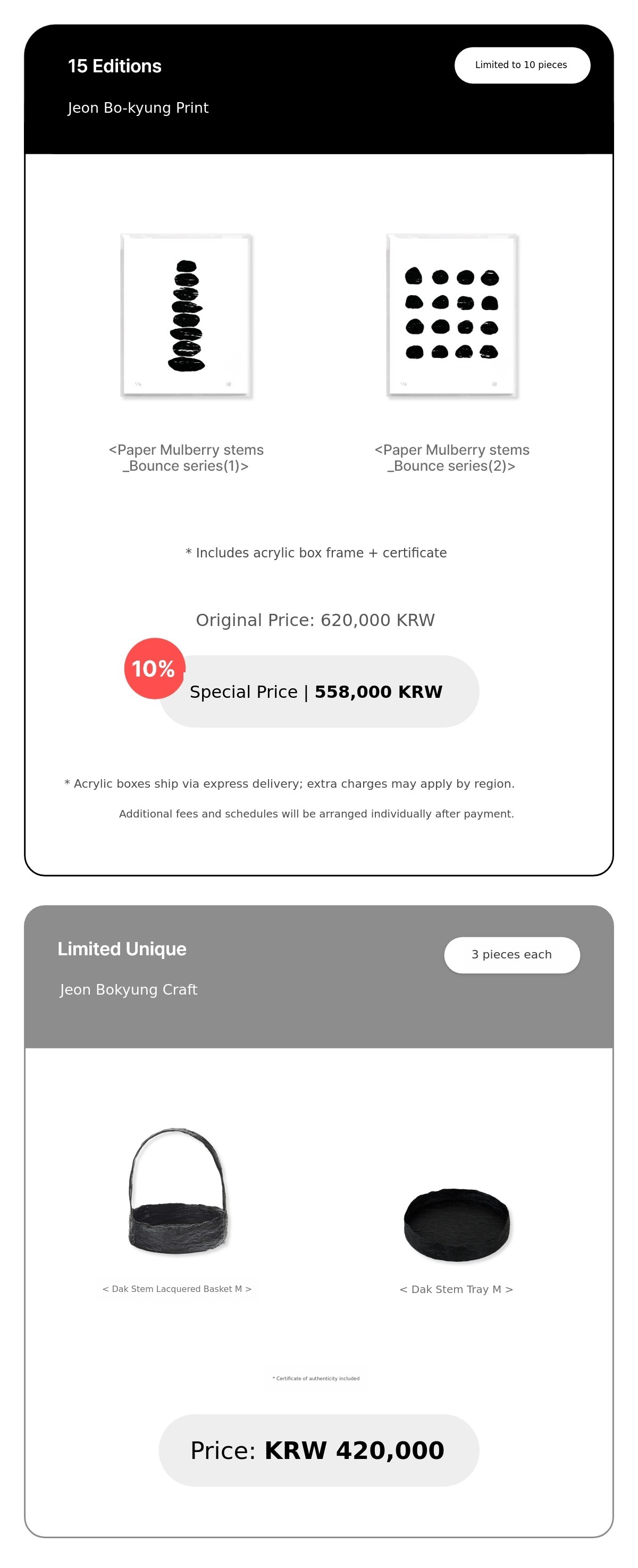Click the "Limited Unique" heading
Image resolution: width=638 pixels, height=1568 pixels.
(x=122, y=948)
